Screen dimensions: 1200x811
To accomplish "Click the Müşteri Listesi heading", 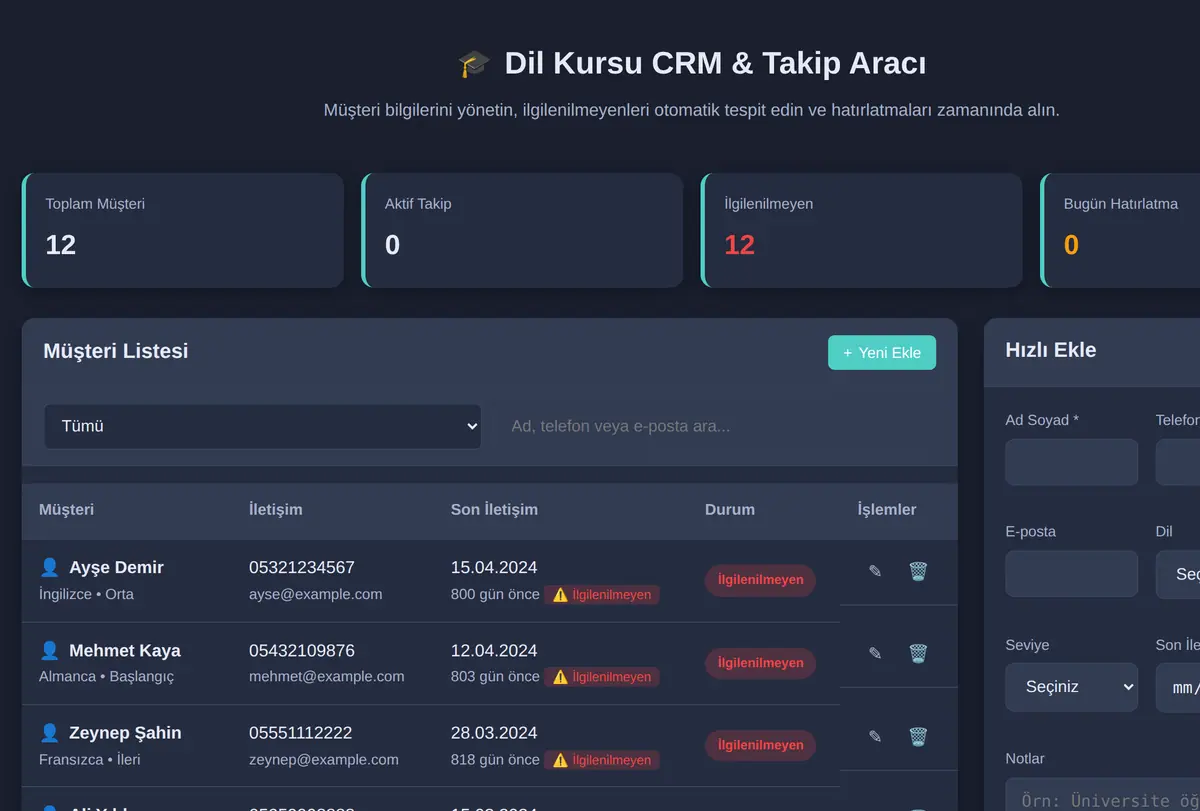I will (x=116, y=351).
